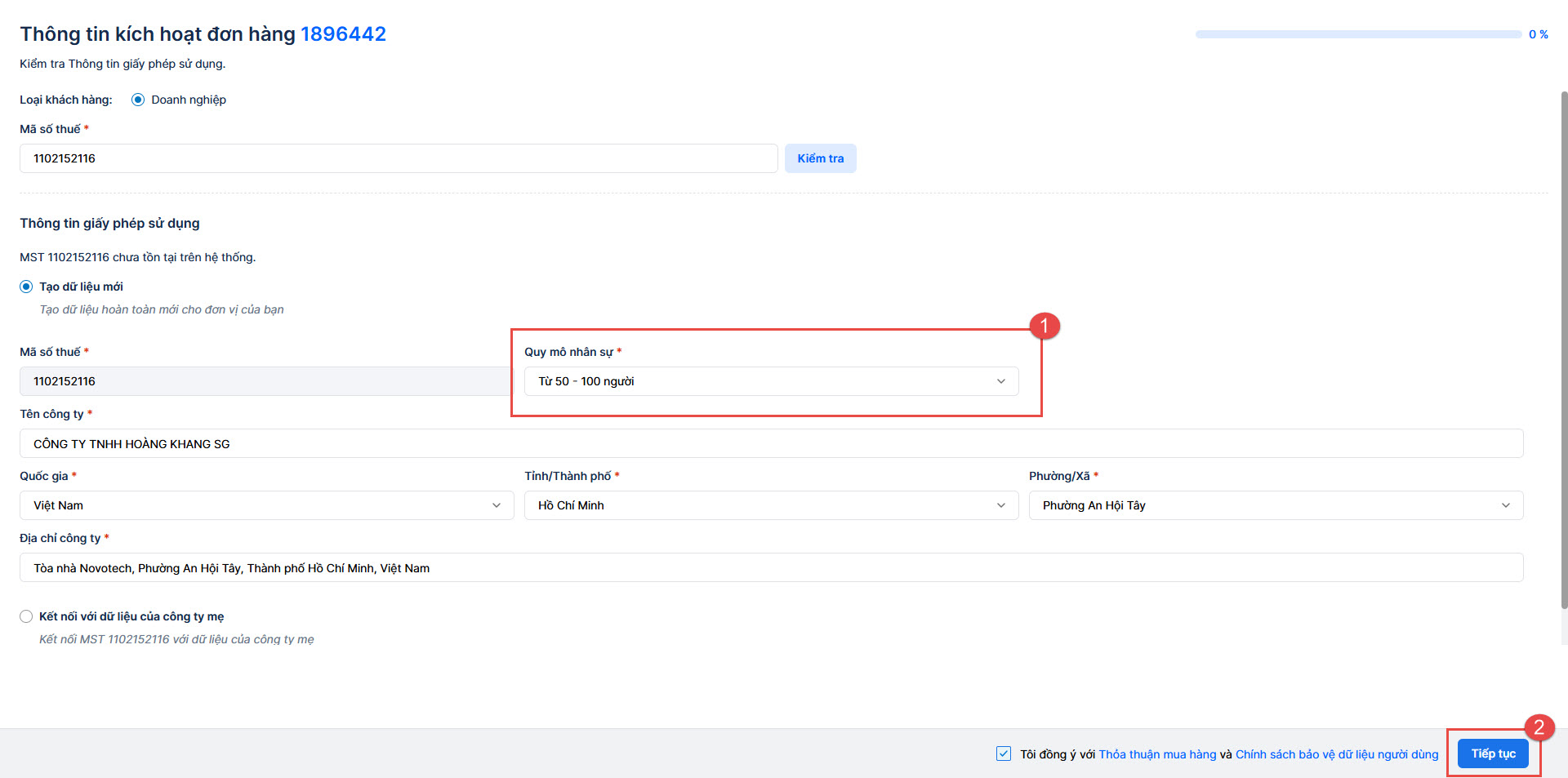Expand the Quốc gia dropdown
1568x778 pixels.
coord(266,505)
